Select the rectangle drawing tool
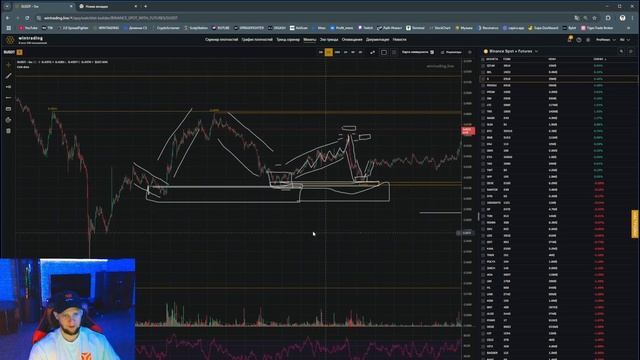Screen dimensions: 640x360 coord(8,109)
